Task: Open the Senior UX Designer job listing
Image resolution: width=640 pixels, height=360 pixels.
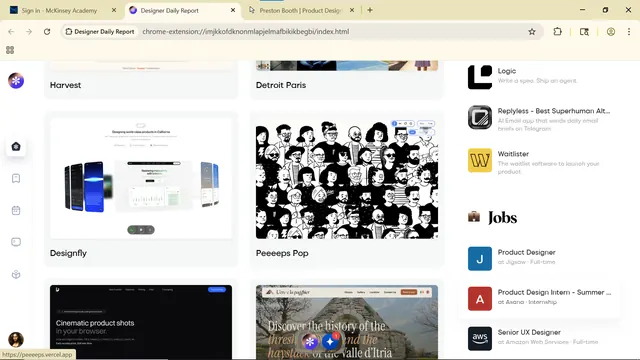Action: click(529, 332)
